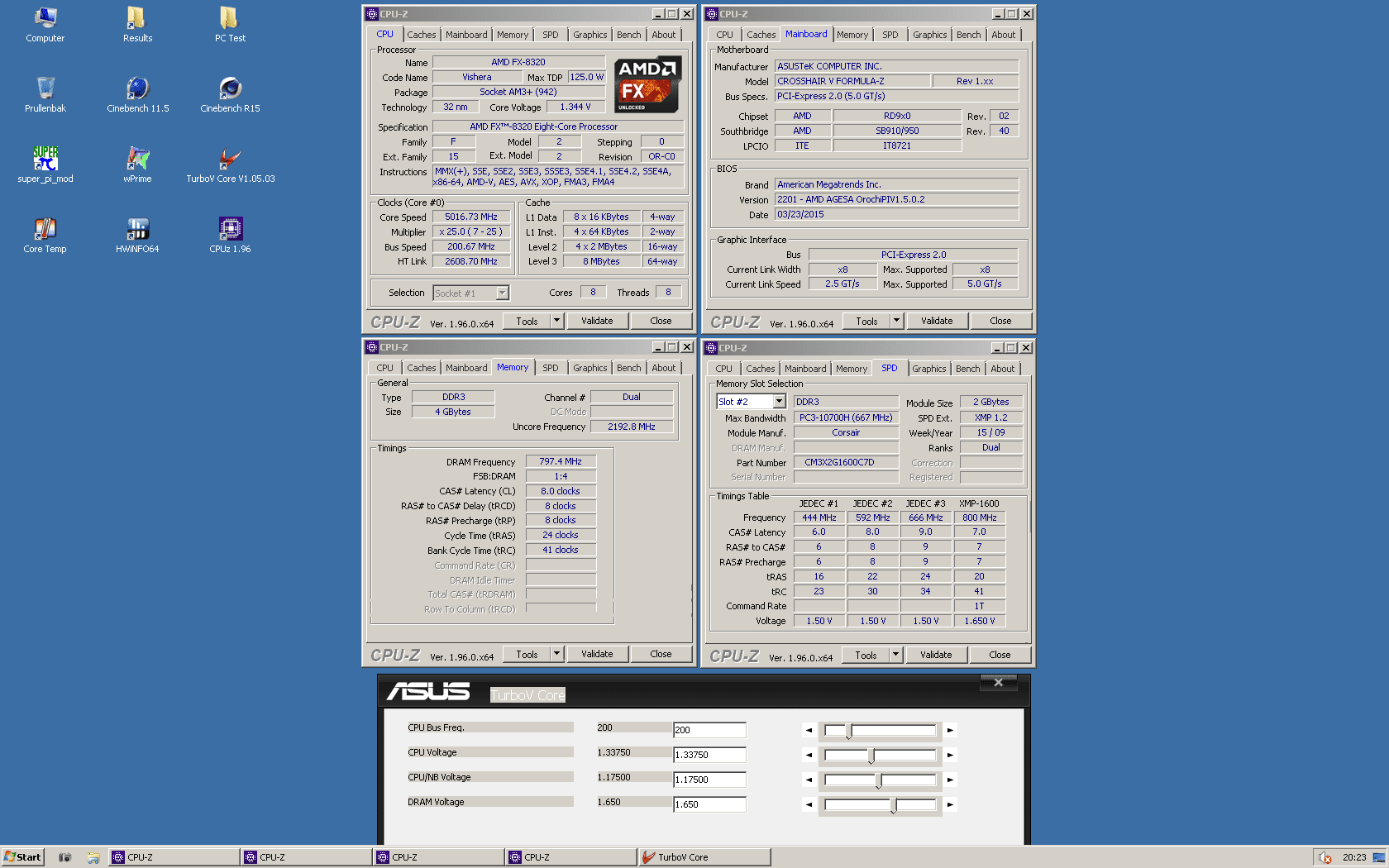1389x868 pixels.
Task: Click Core Speed value 5016.73 MHz
Action: [471, 217]
